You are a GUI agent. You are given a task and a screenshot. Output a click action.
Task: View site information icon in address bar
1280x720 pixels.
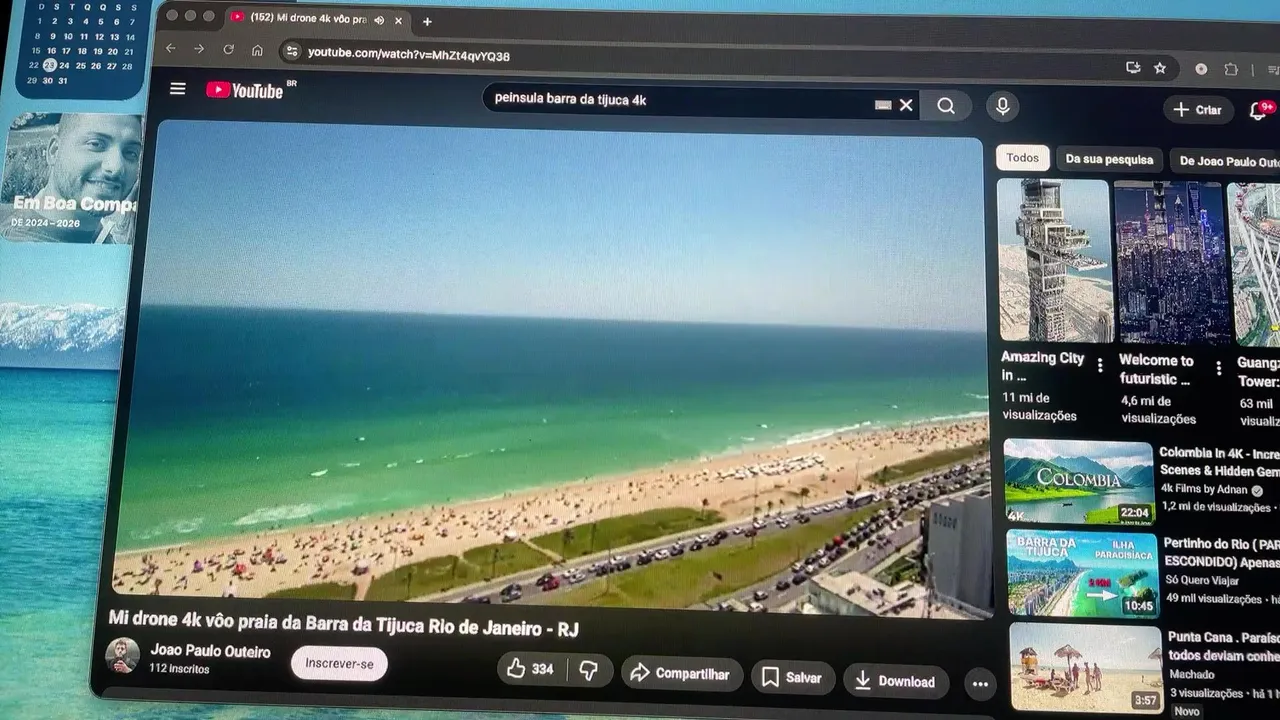(x=291, y=52)
